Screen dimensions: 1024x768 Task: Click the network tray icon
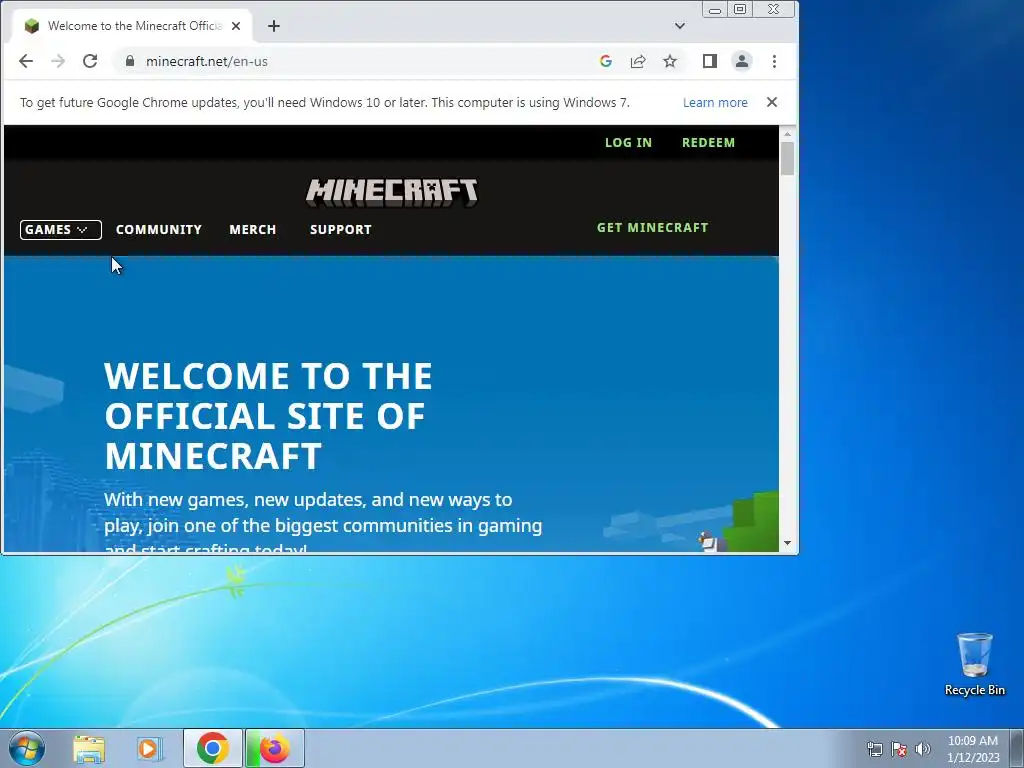pos(874,749)
